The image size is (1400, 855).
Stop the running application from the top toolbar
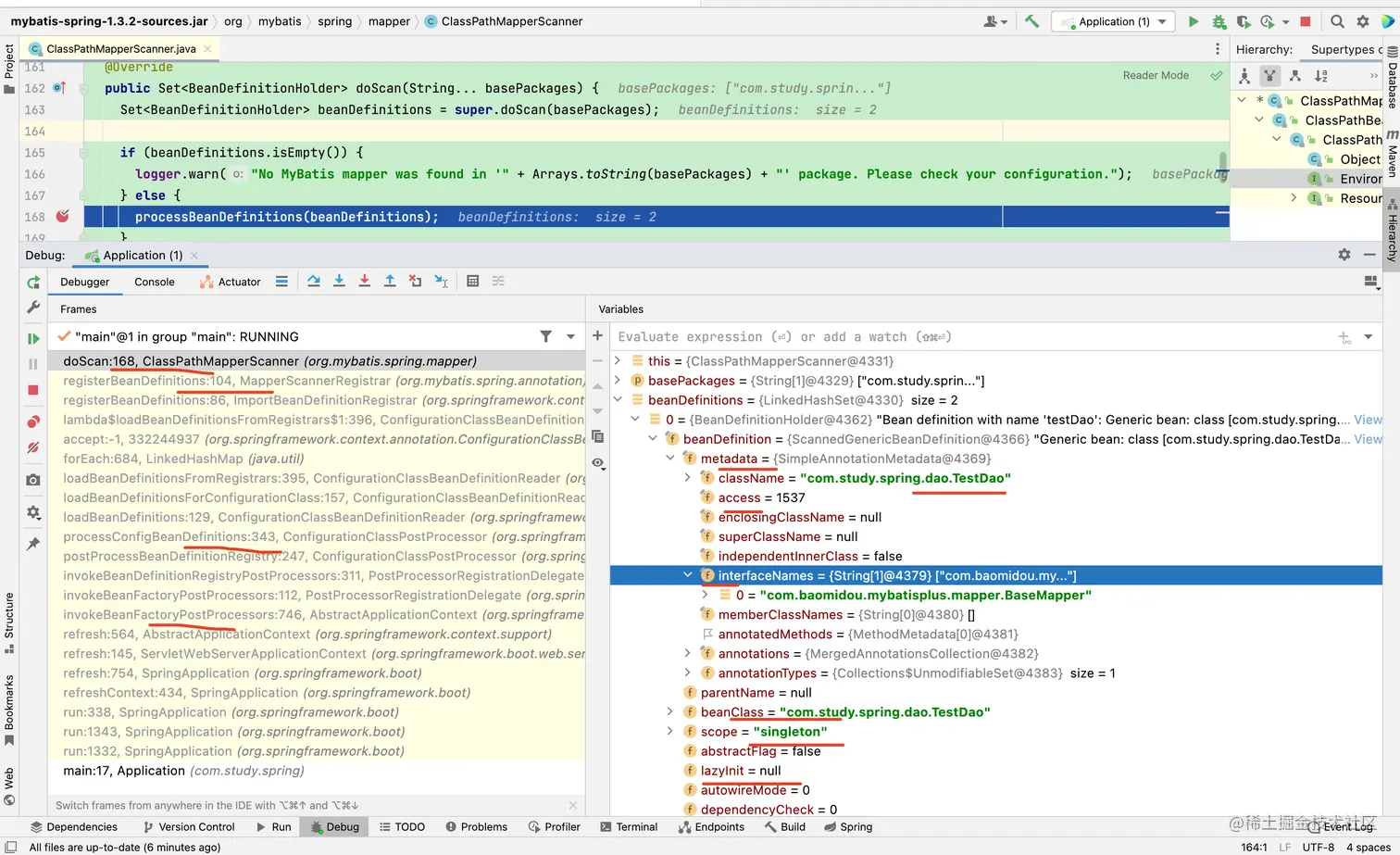pyautogui.click(x=1306, y=21)
